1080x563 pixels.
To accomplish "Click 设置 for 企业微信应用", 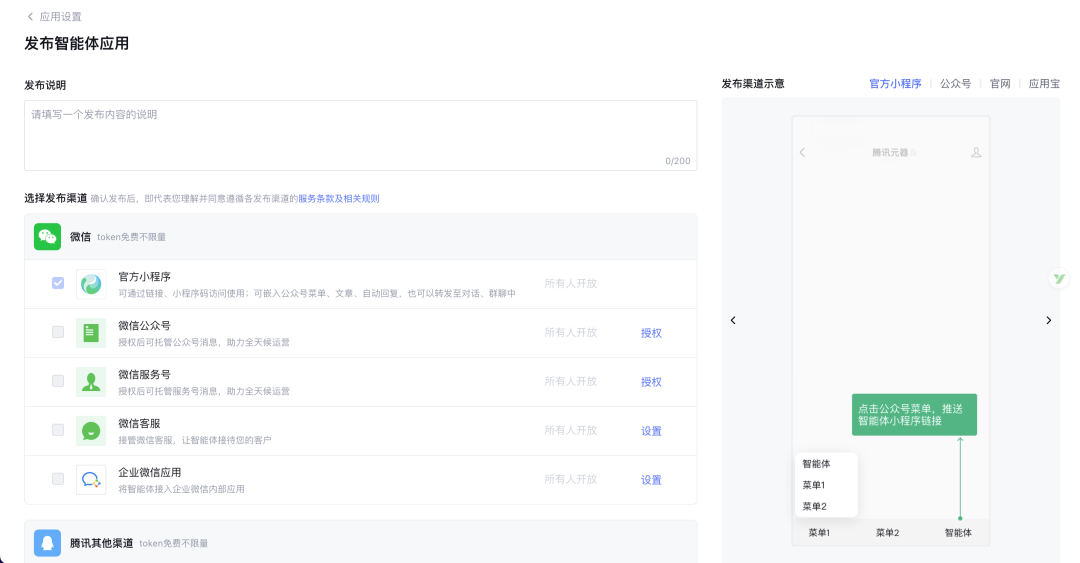I will click(x=651, y=480).
